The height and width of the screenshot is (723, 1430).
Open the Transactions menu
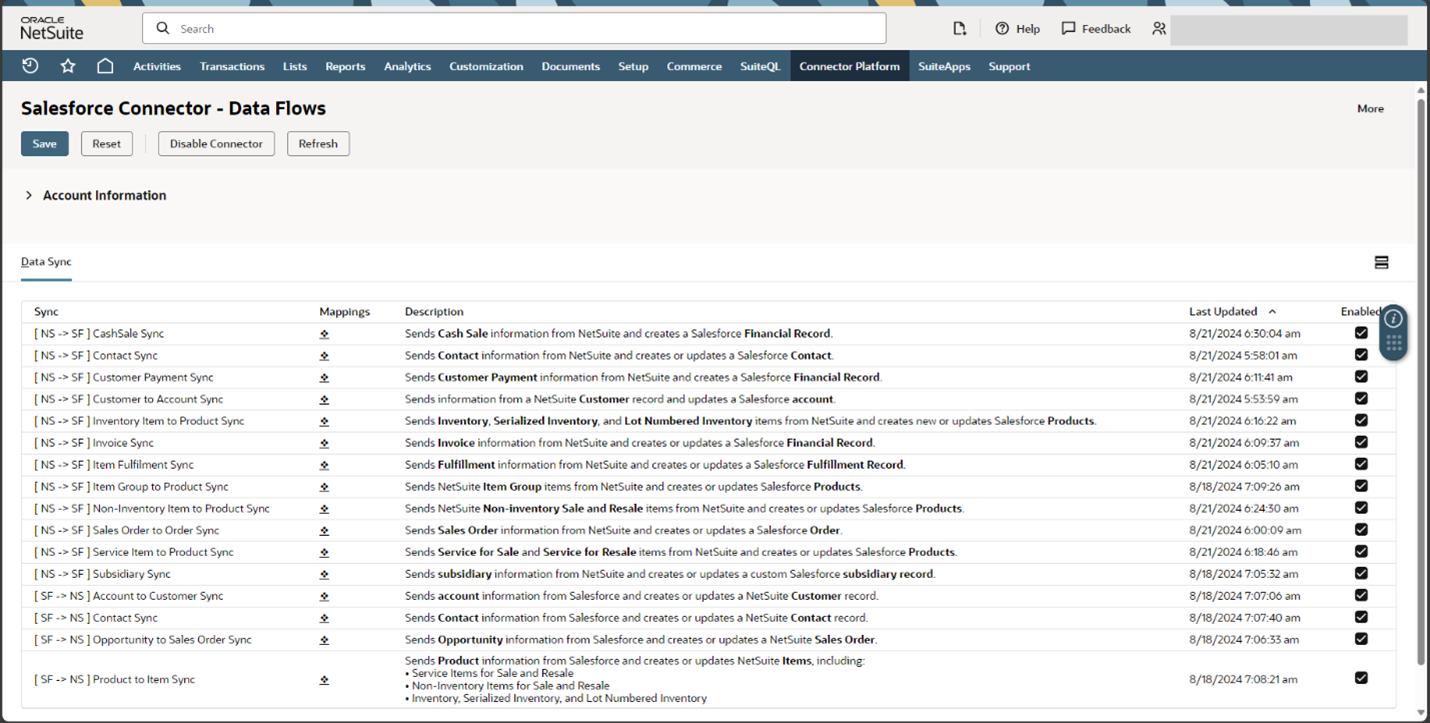click(x=232, y=67)
